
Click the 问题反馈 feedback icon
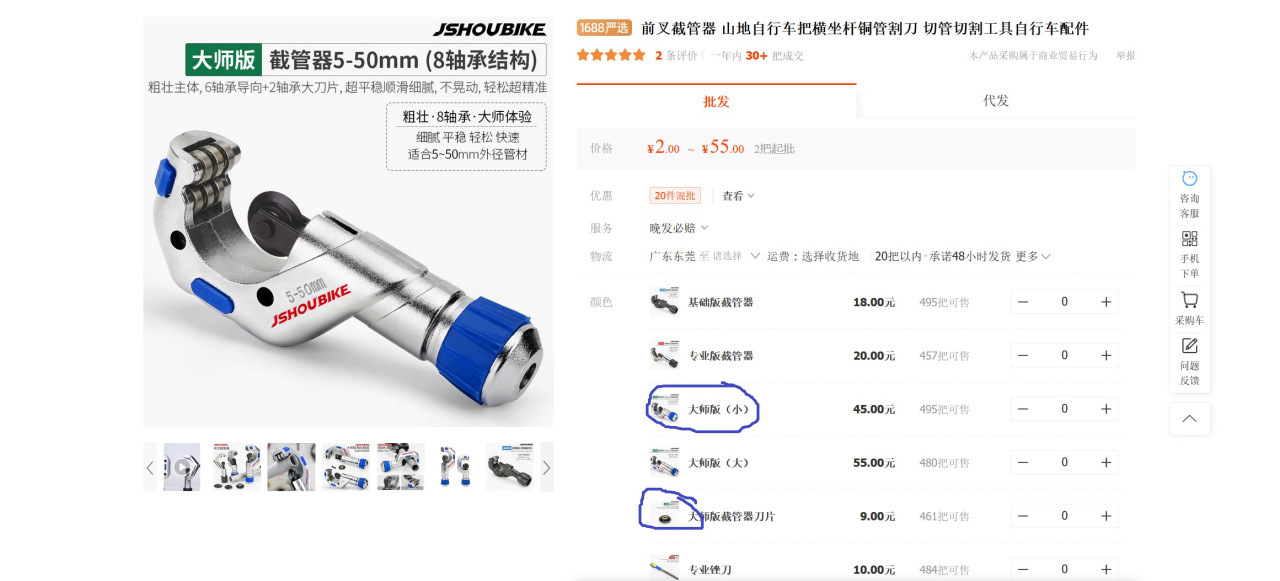tap(1189, 346)
